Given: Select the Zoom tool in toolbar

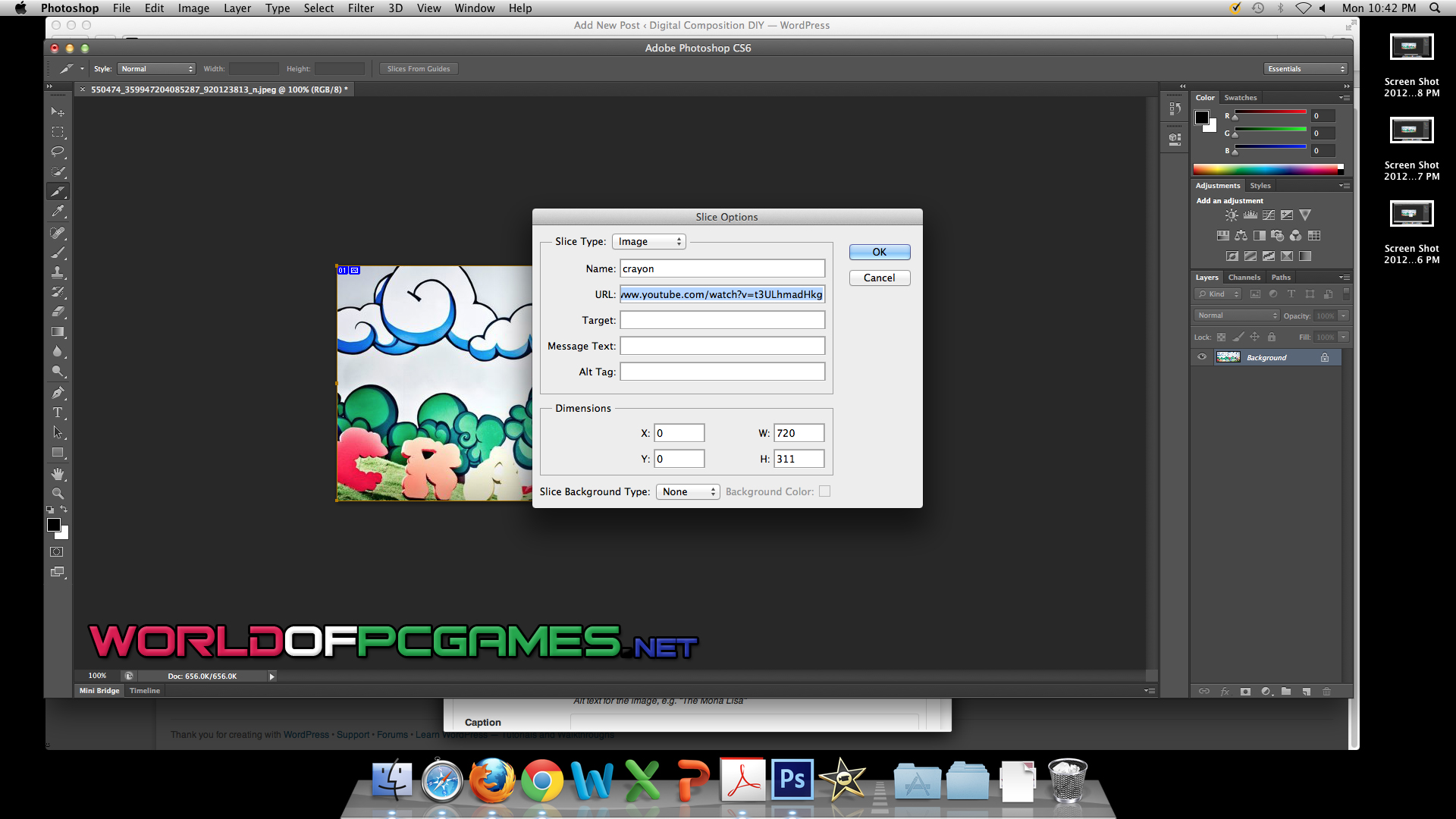Looking at the screenshot, I should [x=58, y=494].
